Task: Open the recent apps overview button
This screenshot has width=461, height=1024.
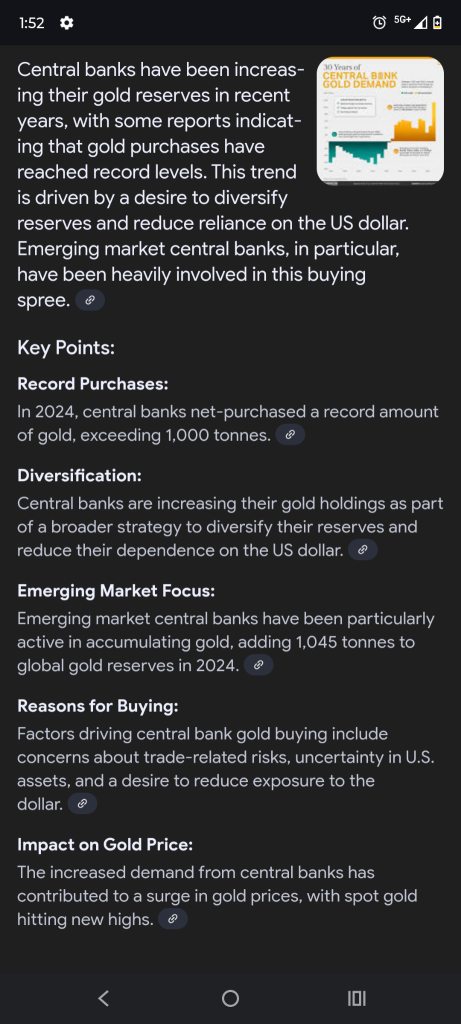Action: 357,998
